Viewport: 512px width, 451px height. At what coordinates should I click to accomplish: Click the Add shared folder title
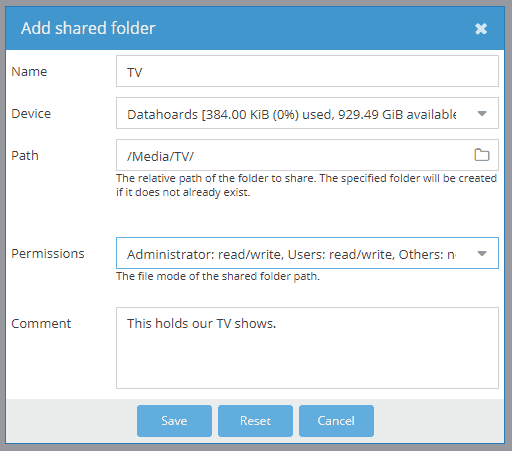(x=88, y=28)
